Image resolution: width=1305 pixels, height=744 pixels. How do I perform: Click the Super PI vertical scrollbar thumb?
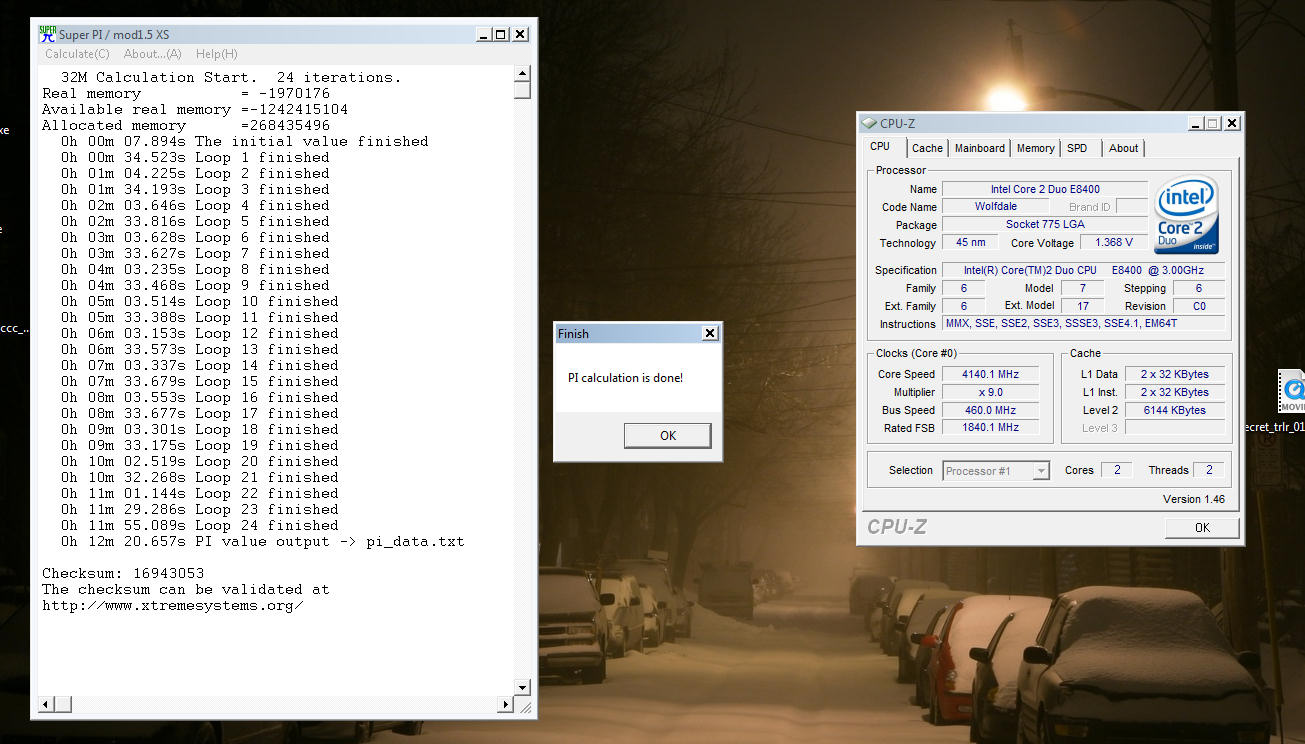pos(522,90)
